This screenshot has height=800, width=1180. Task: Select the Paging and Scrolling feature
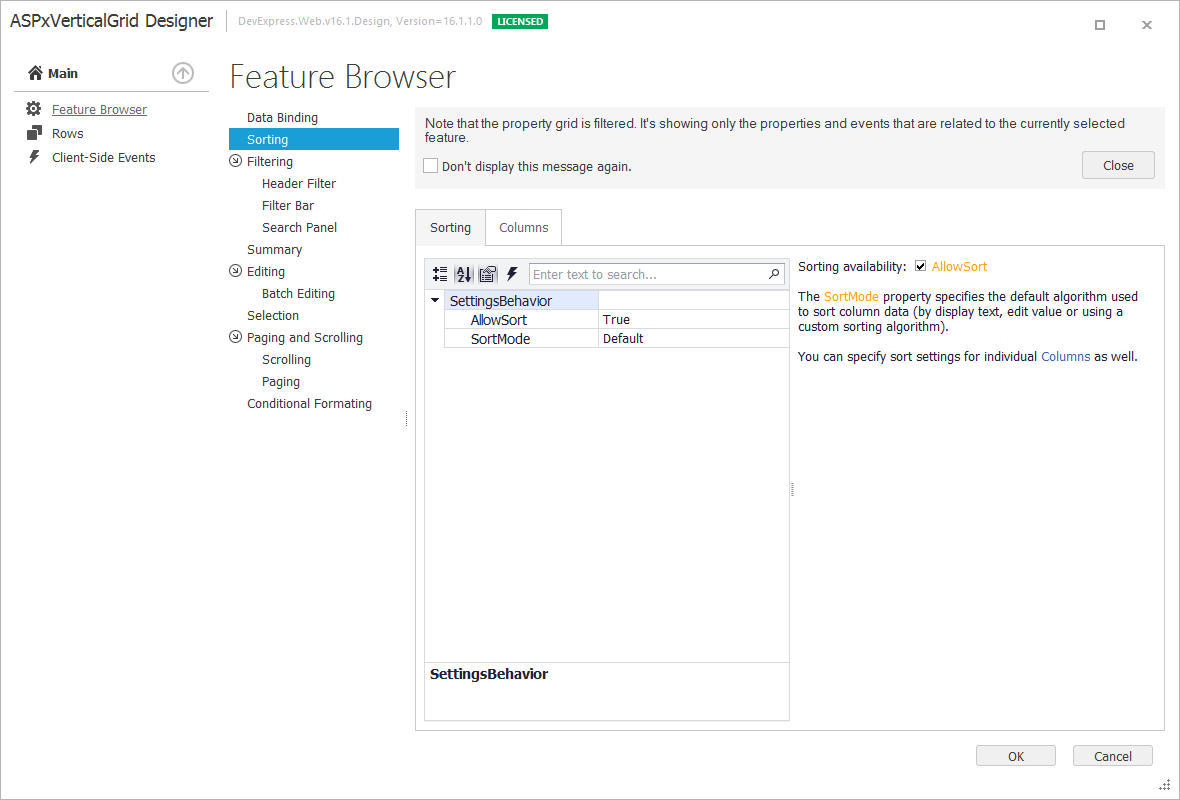pyautogui.click(x=305, y=337)
